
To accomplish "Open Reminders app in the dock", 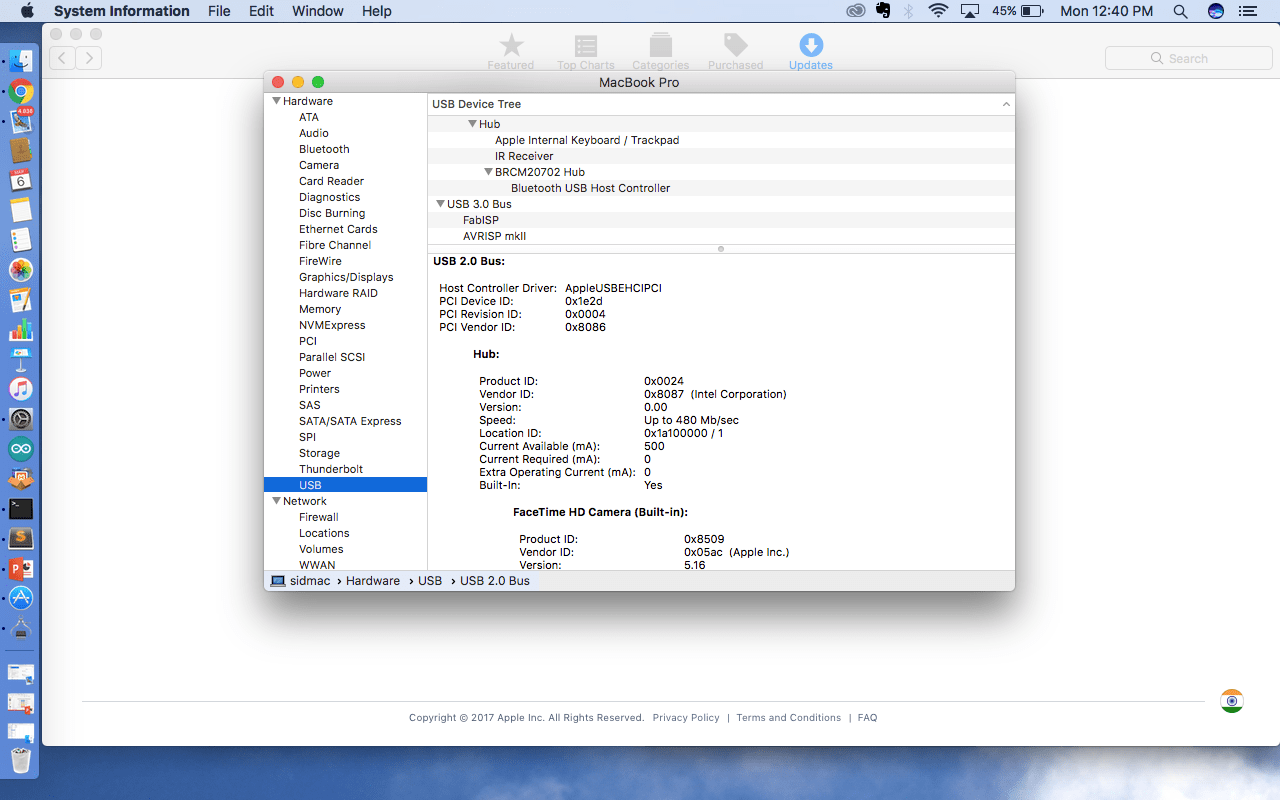I will (x=21, y=240).
